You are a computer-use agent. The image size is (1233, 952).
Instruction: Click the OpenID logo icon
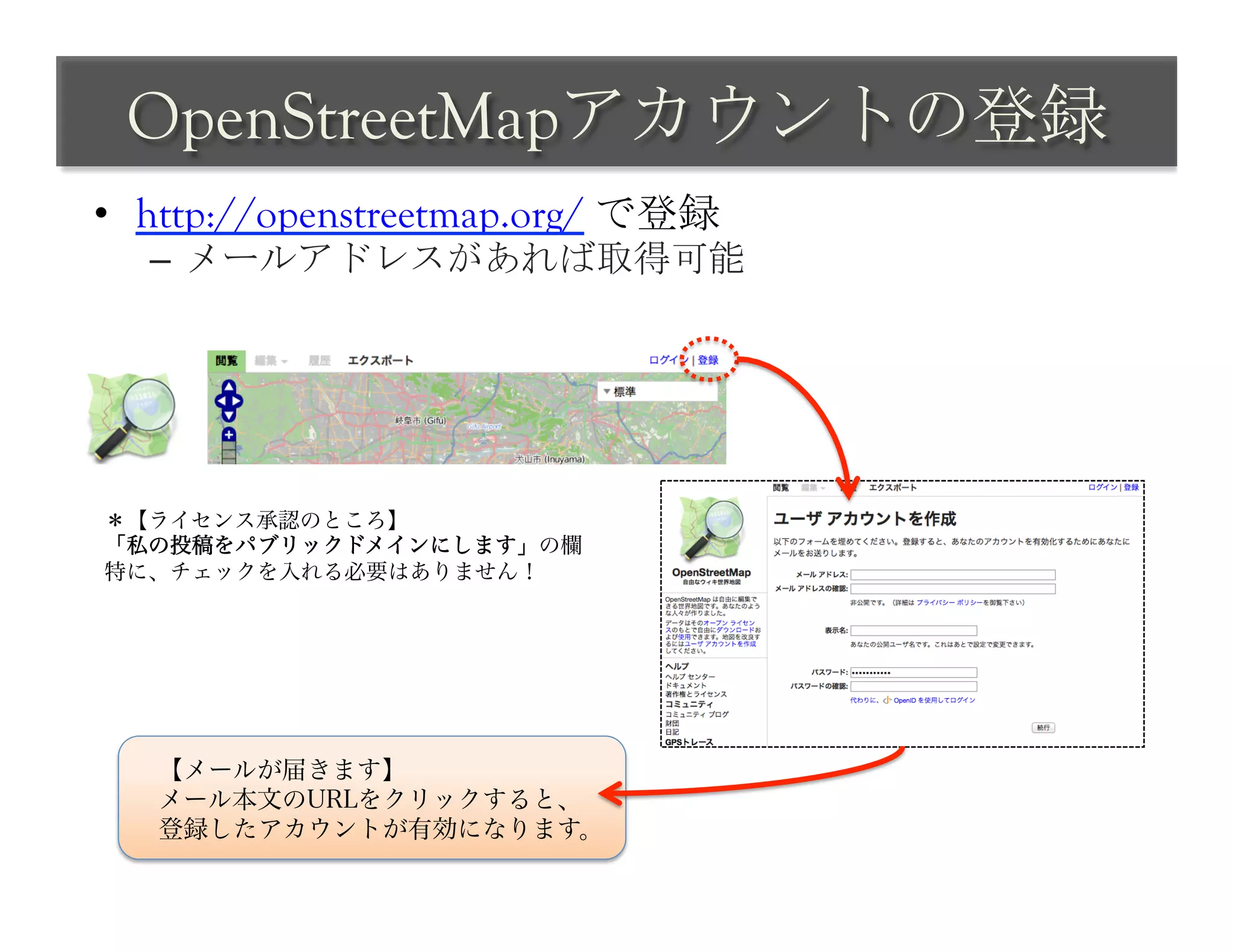[887, 700]
